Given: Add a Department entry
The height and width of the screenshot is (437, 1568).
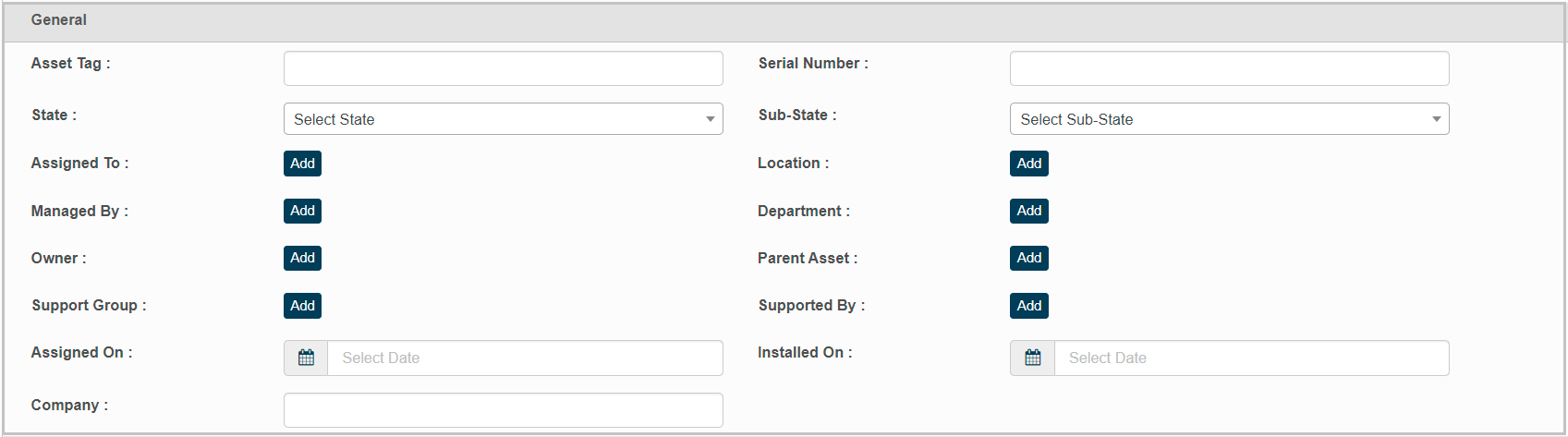Looking at the screenshot, I should click(x=1028, y=211).
